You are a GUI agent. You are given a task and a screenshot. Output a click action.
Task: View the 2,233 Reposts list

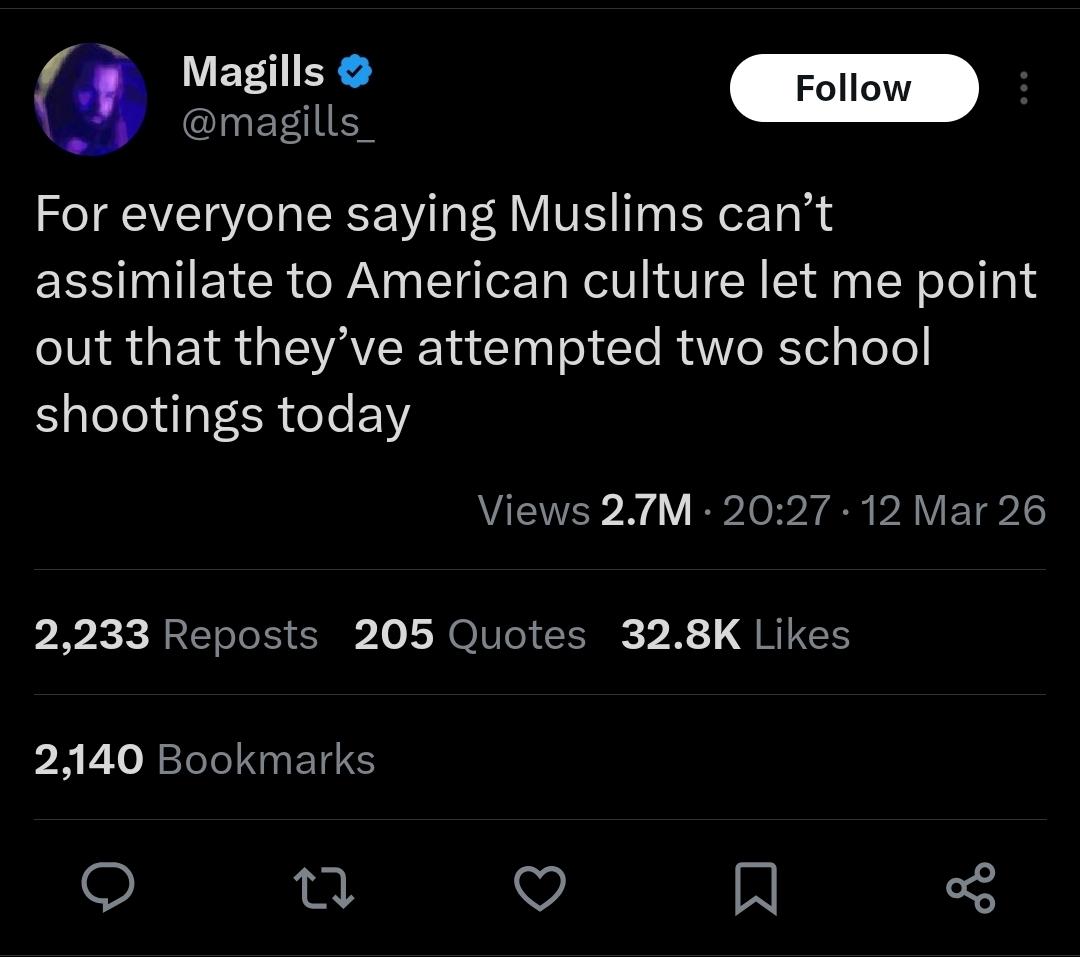pos(176,635)
